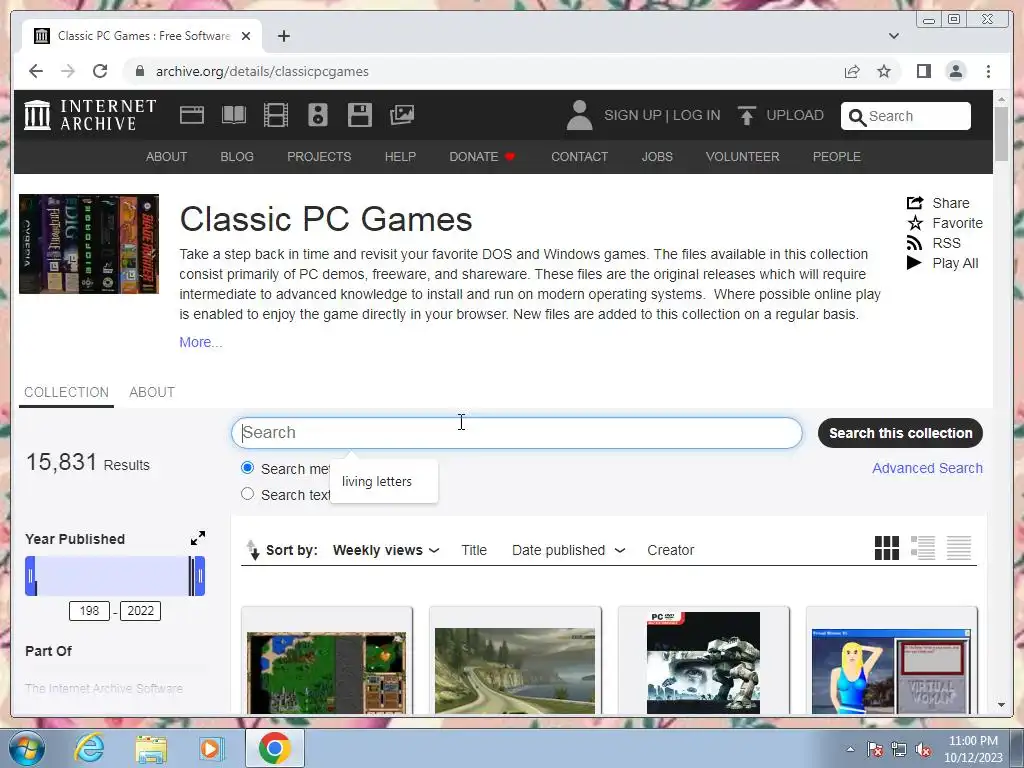Open browser share page icon
Screen dimensions: 1024x768
pyautogui.click(x=852, y=71)
